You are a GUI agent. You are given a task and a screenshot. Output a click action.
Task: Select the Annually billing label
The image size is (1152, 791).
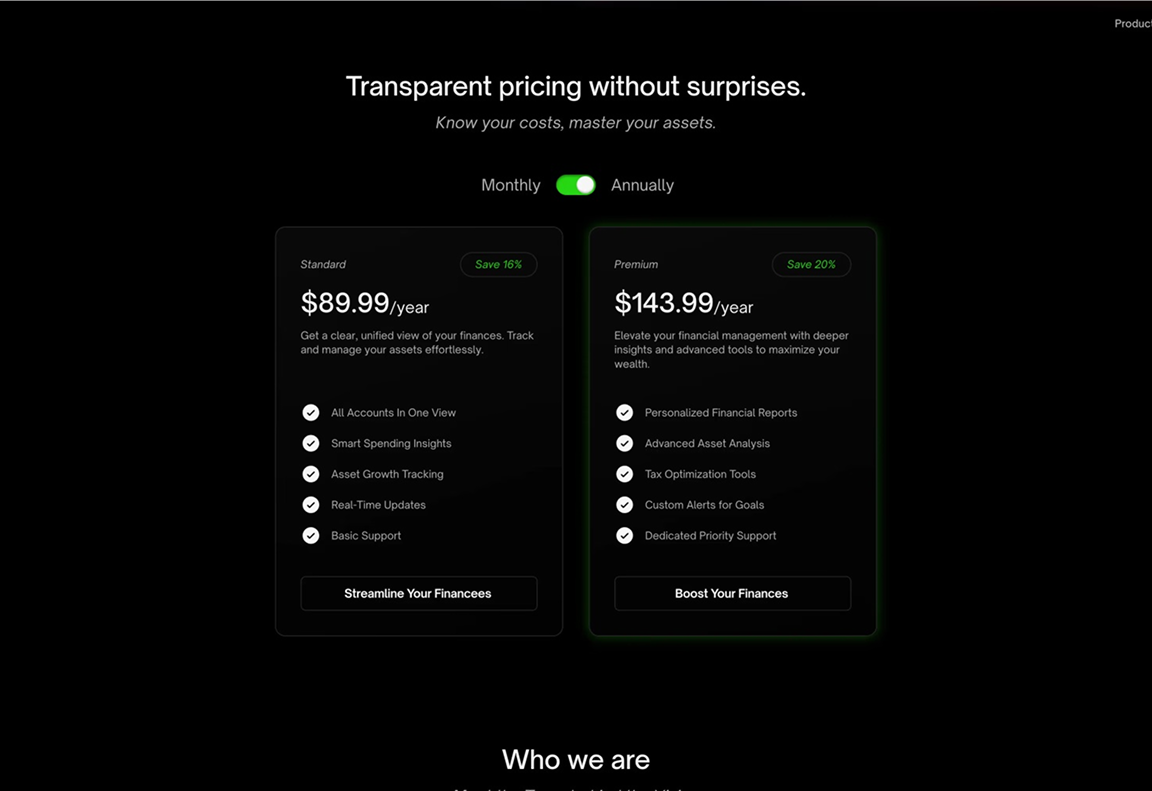pyautogui.click(x=642, y=185)
